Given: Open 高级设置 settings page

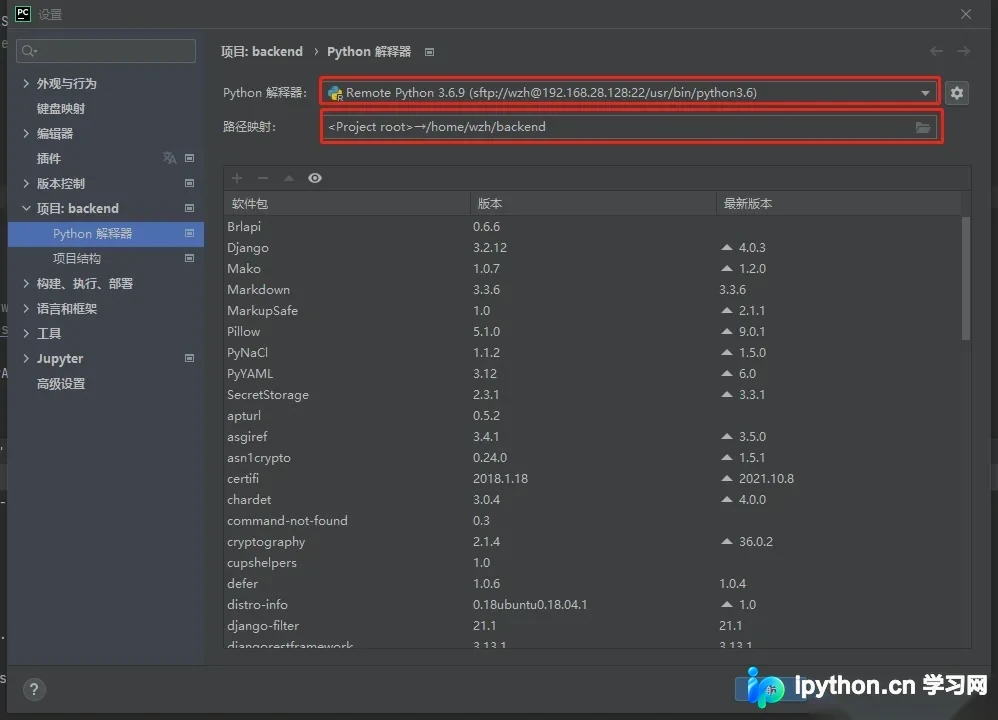Looking at the screenshot, I should tap(61, 384).
